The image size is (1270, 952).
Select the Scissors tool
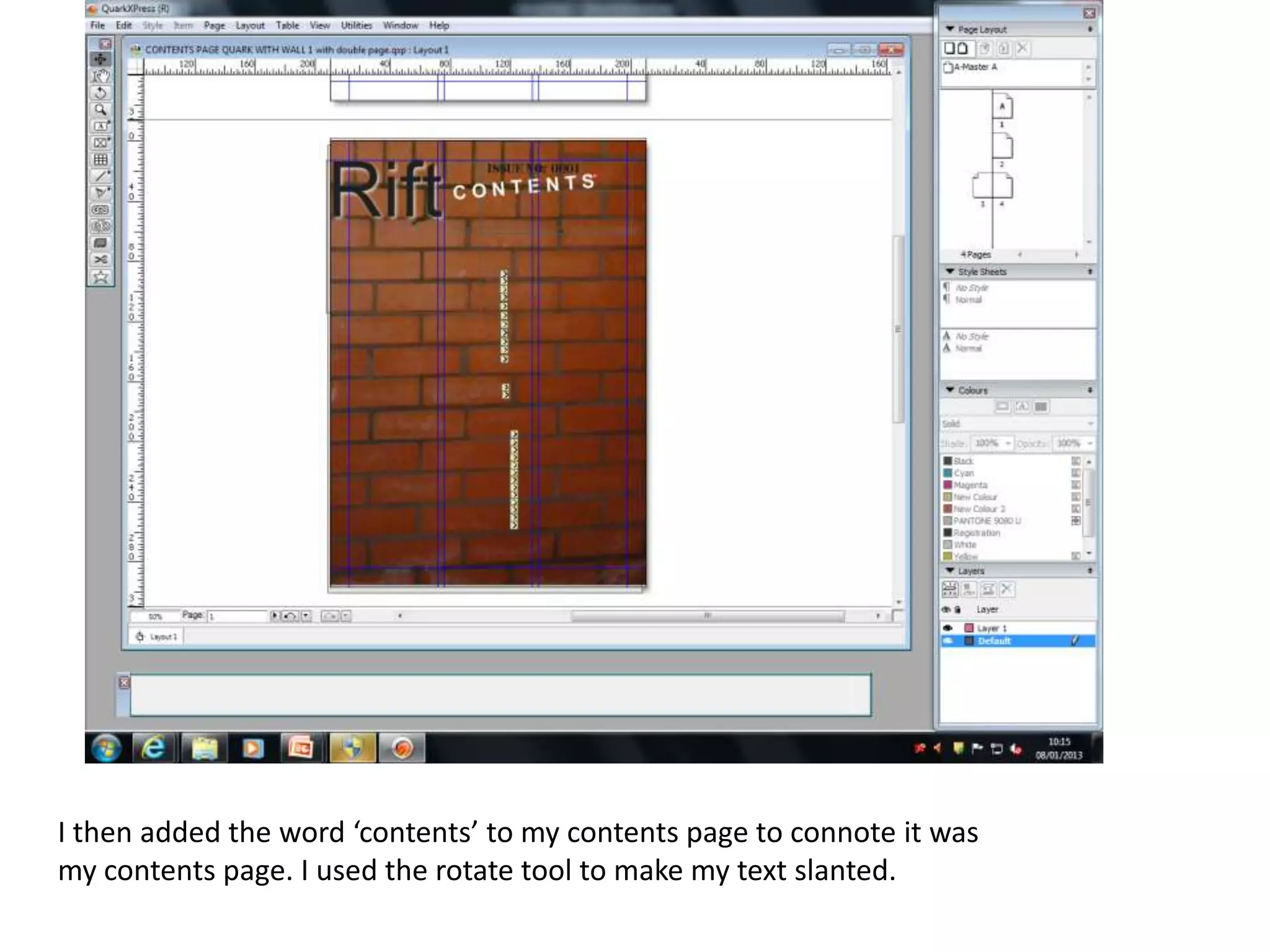click(100, 260)
